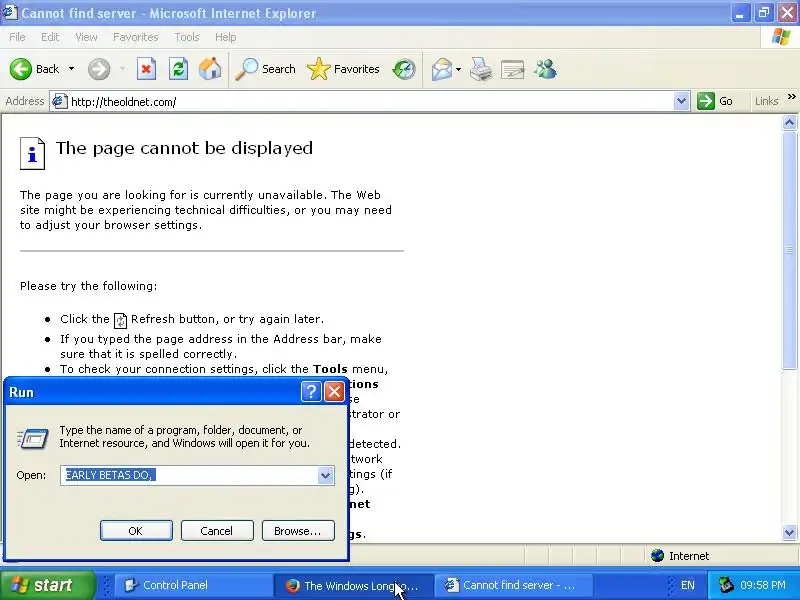Click the heading 'The page cannot be displayed'
Screen dimensions: 800x600
pos(184,148)
